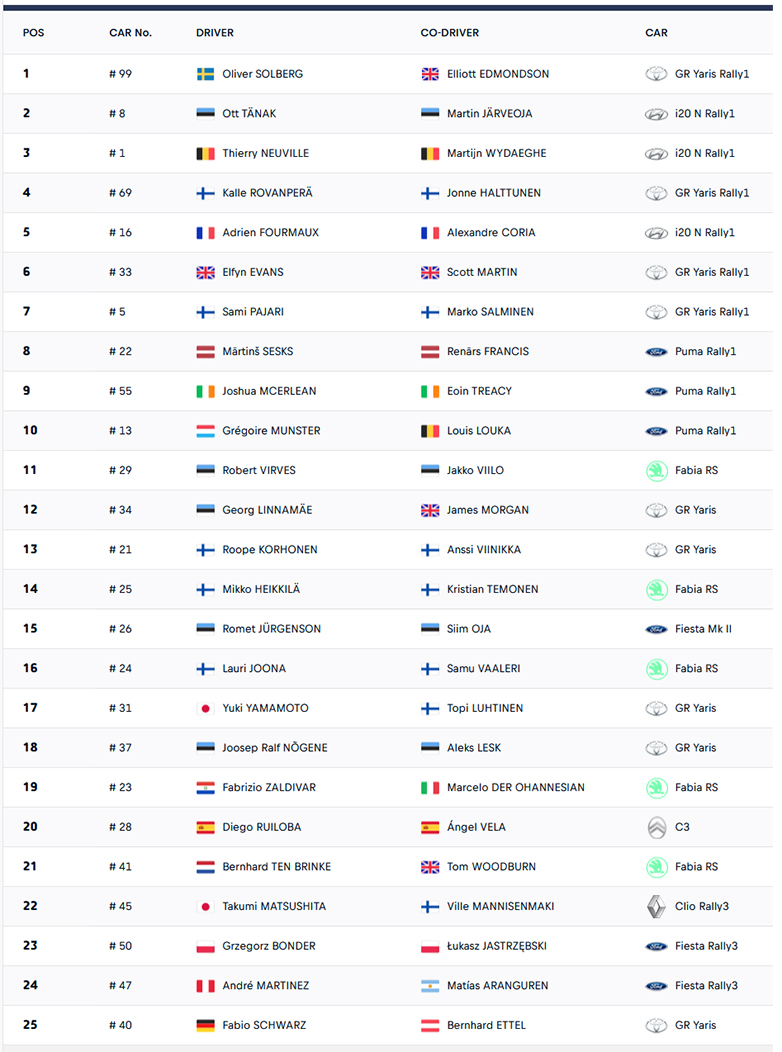Click car number # 55
This screenshot has width=782, height=1052.
click(121, 391)
